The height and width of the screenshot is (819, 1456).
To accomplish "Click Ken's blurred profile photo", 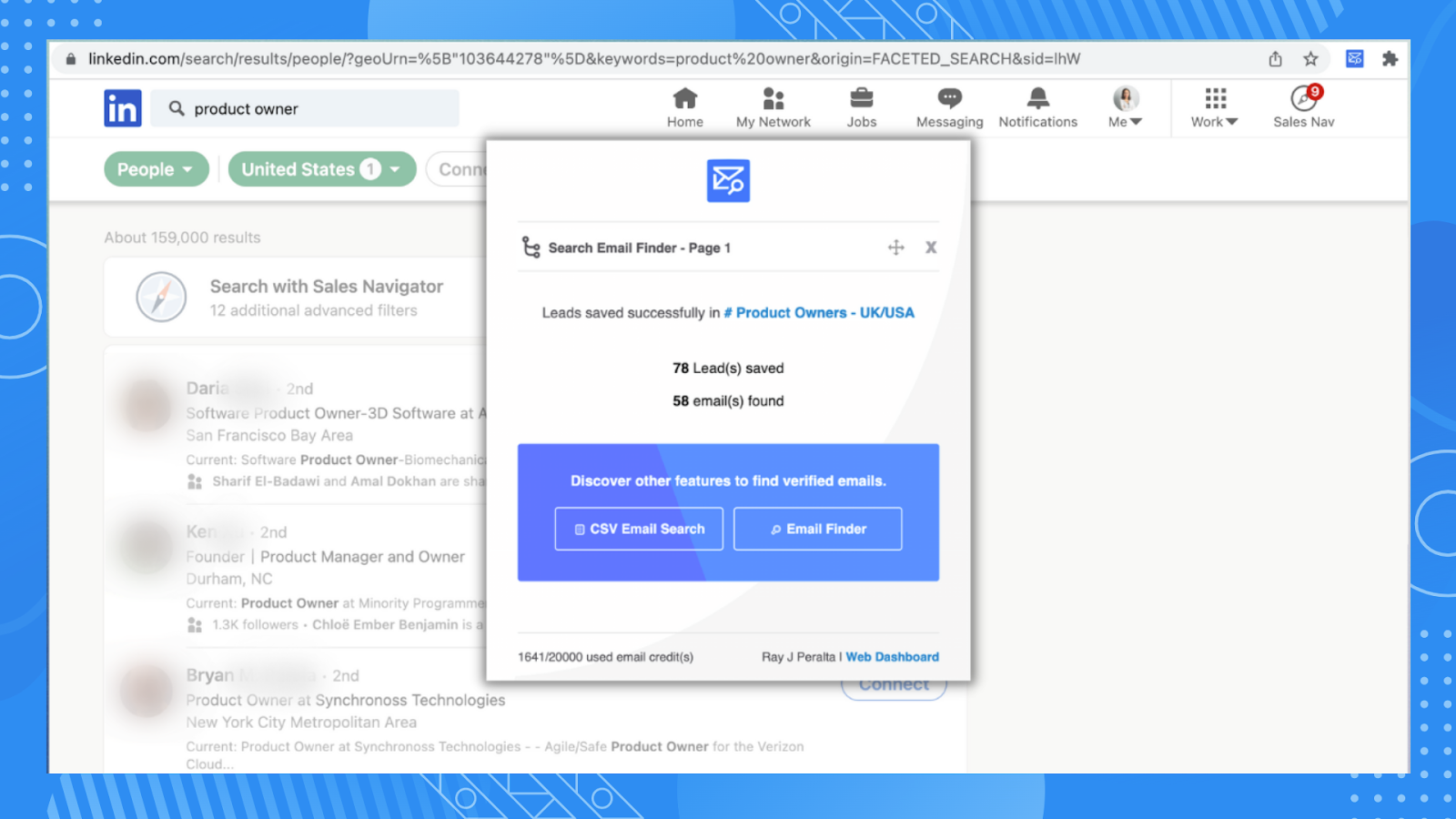I will tap(147, 547).
